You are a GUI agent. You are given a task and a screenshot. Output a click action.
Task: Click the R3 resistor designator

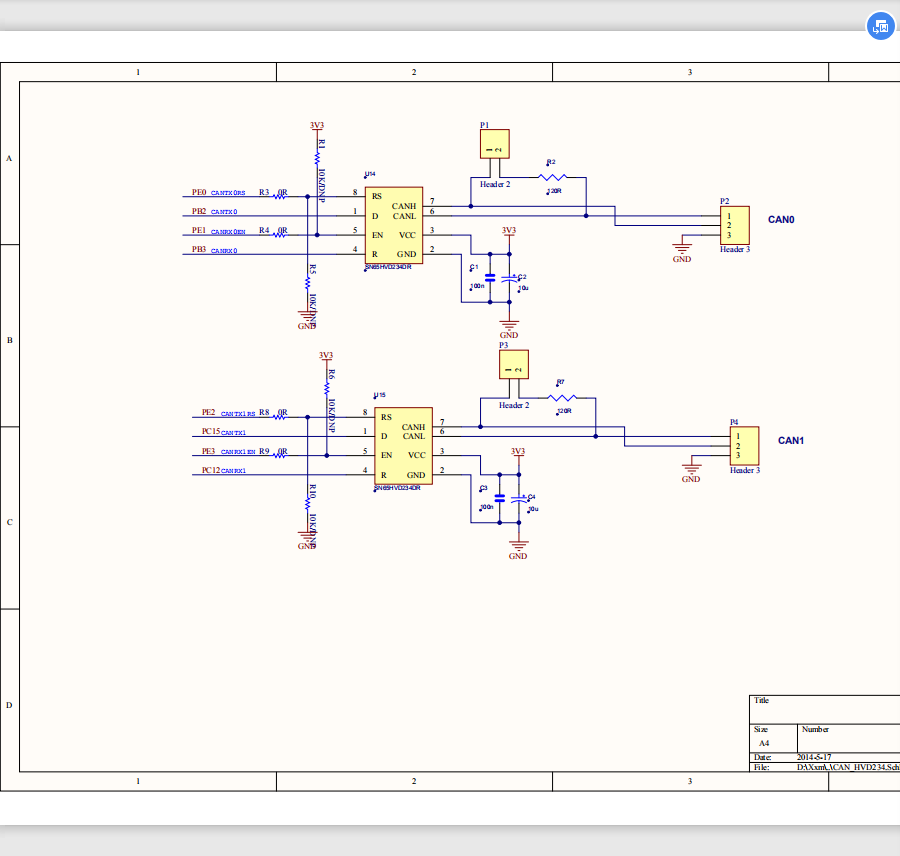click(264, 192)
